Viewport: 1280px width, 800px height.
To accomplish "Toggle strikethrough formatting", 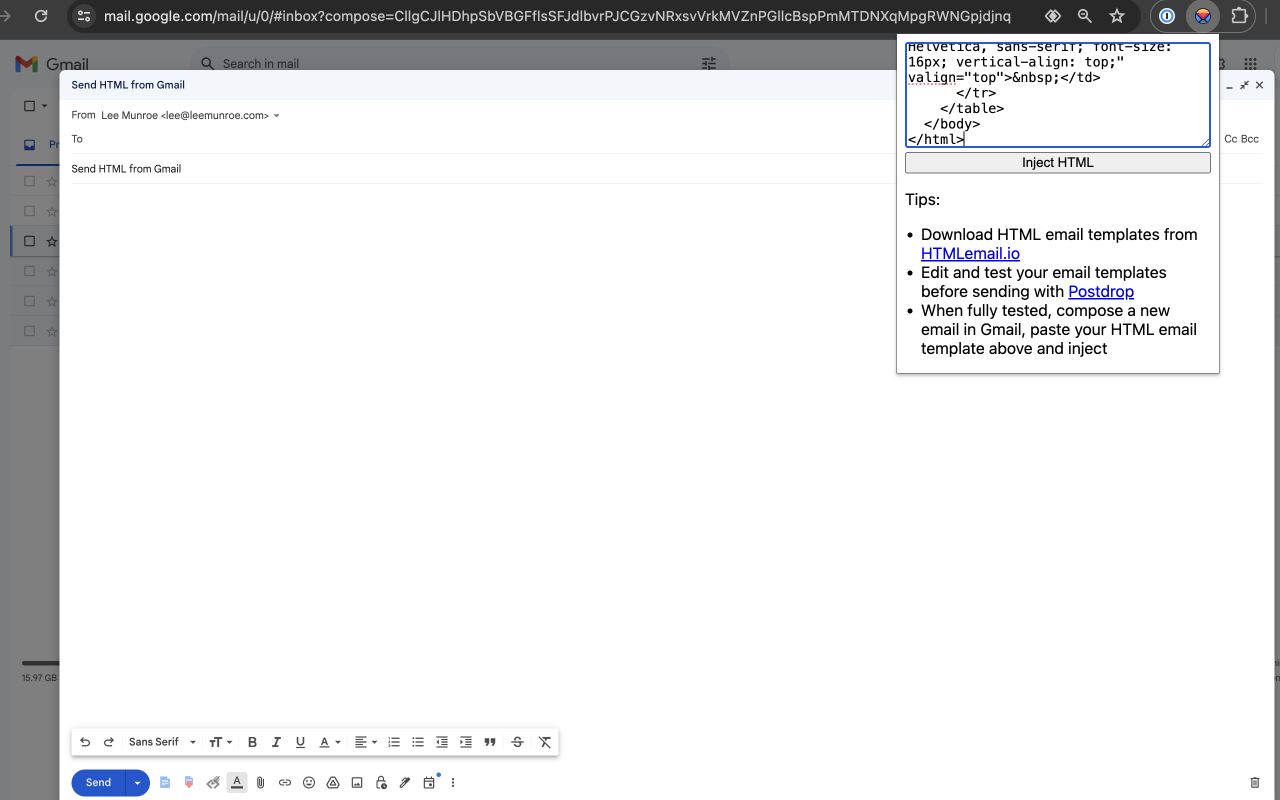I will (x=517, y=742).
